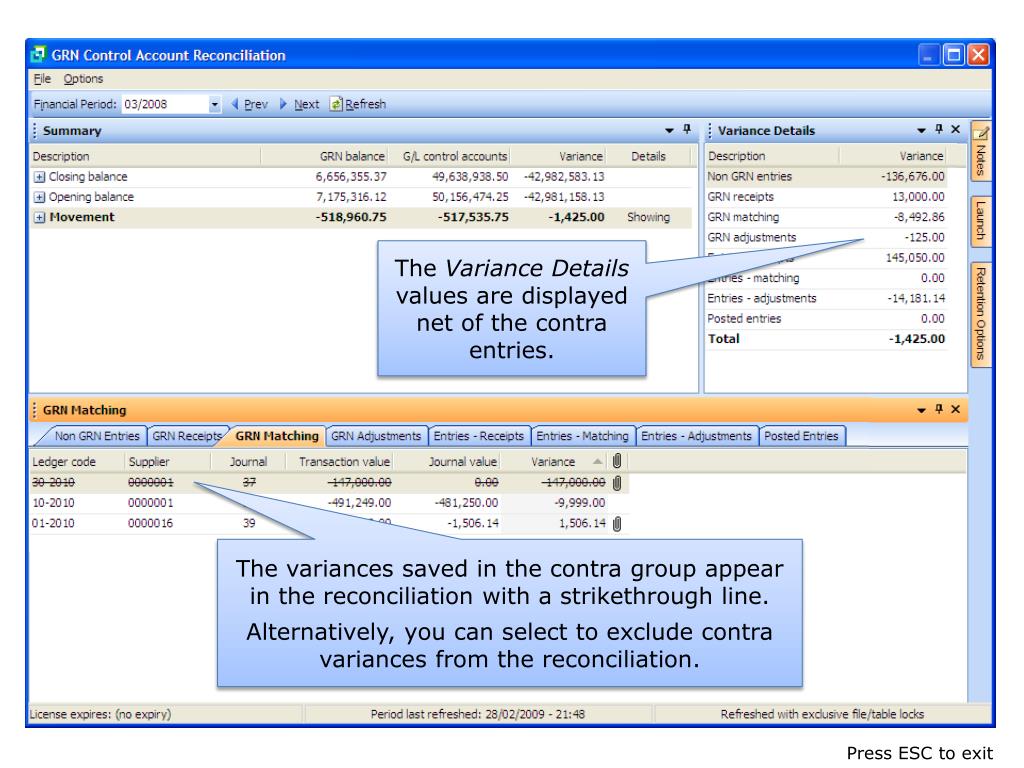Open the File menu

click(x=42, y=78)
